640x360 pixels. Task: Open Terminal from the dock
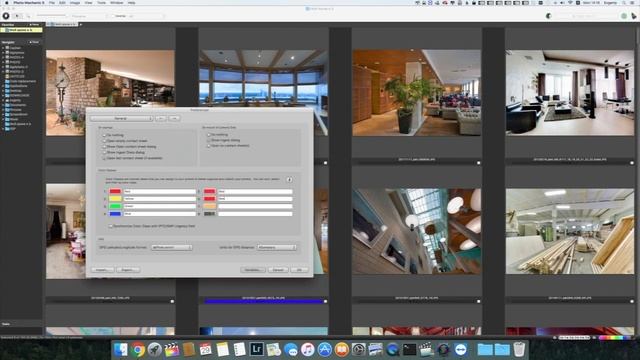(x=409, y=350)
